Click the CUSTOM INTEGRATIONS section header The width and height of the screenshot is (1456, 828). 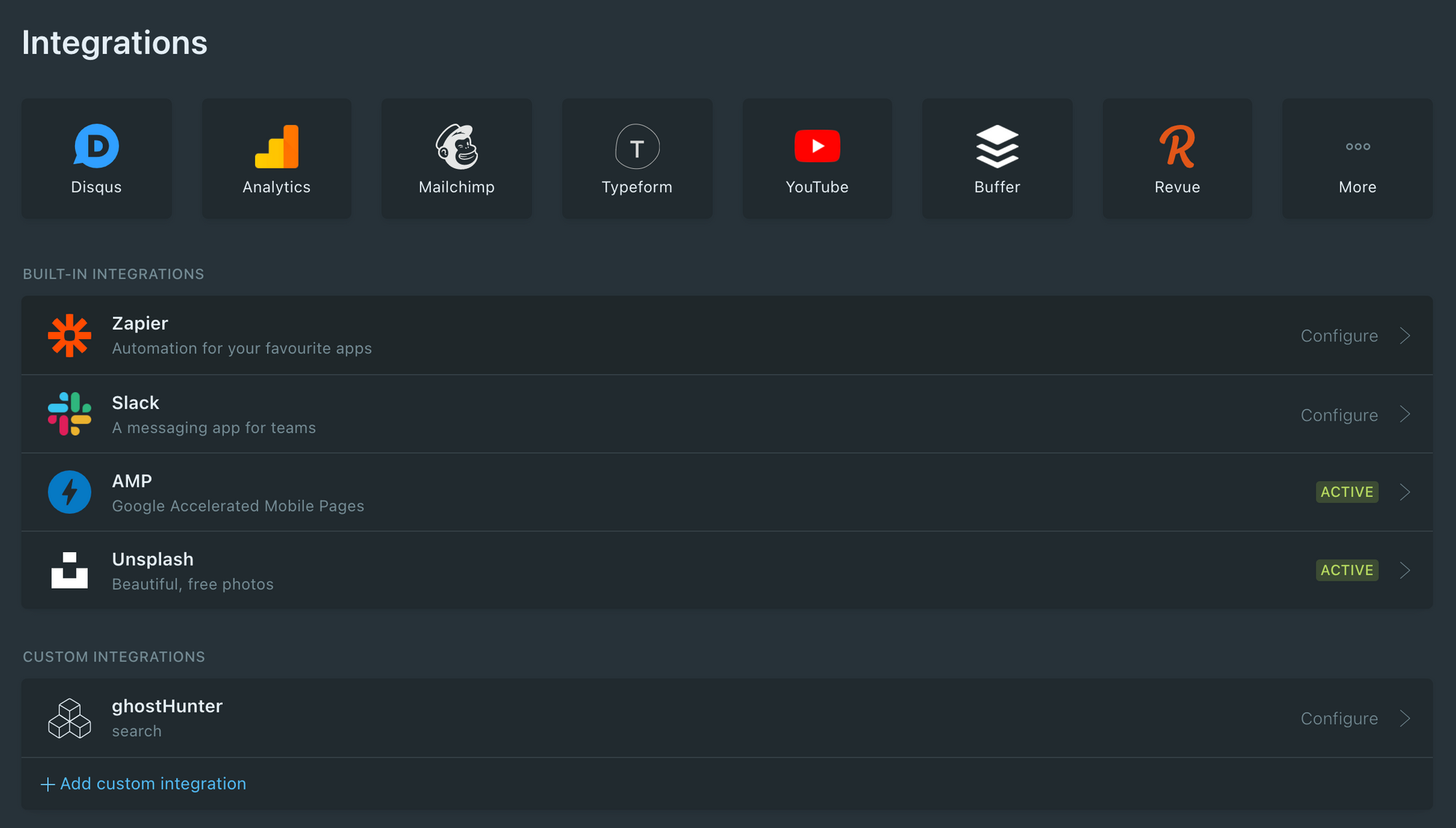pos(114,657)
